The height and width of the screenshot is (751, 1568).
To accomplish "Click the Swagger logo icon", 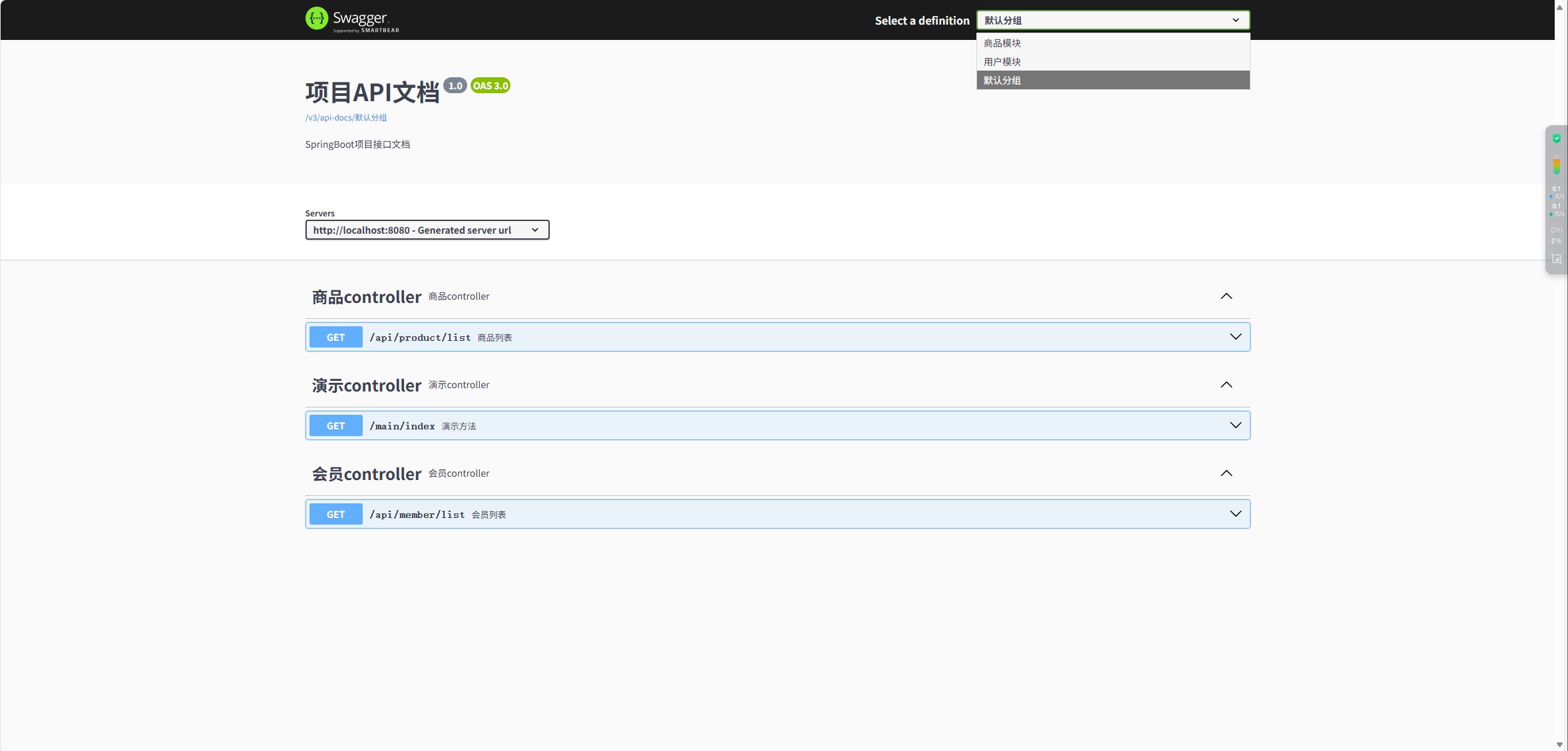I will tap(317, 19).
